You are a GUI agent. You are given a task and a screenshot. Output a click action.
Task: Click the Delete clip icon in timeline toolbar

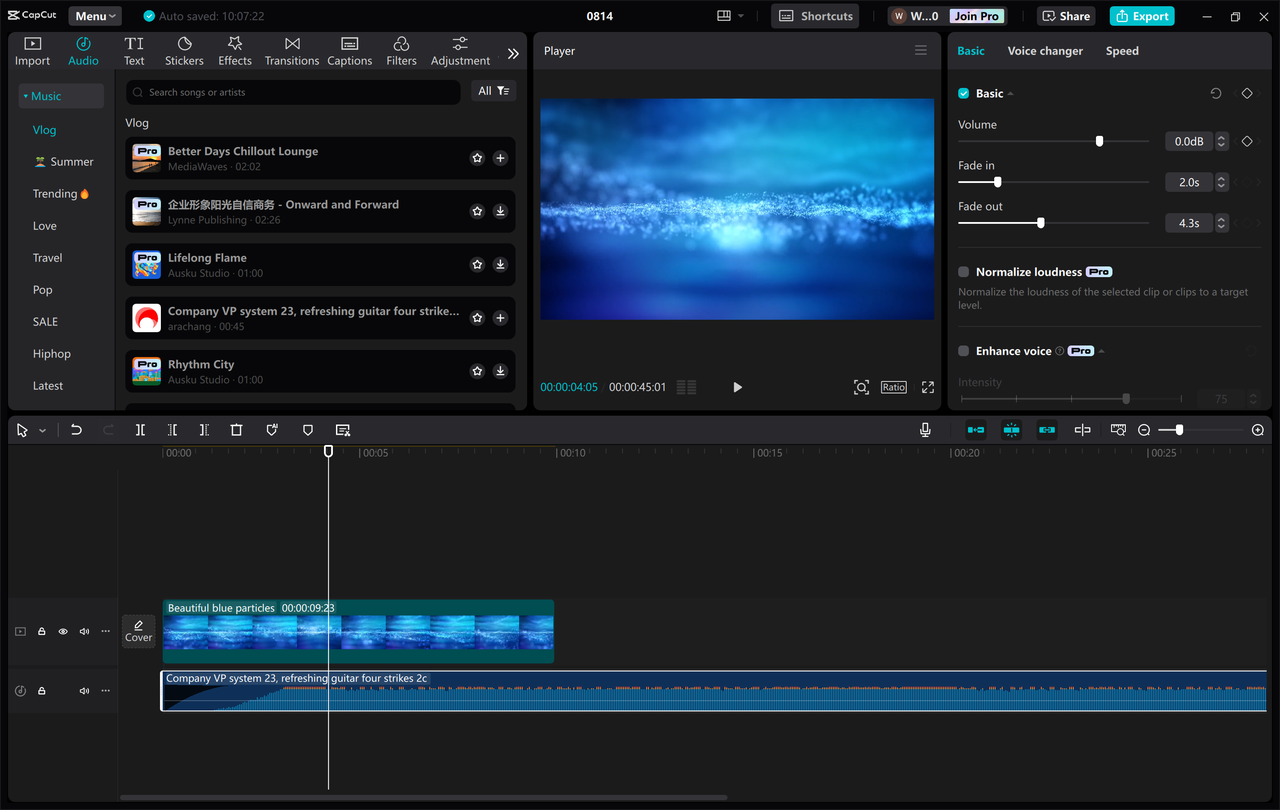(236, 430)
